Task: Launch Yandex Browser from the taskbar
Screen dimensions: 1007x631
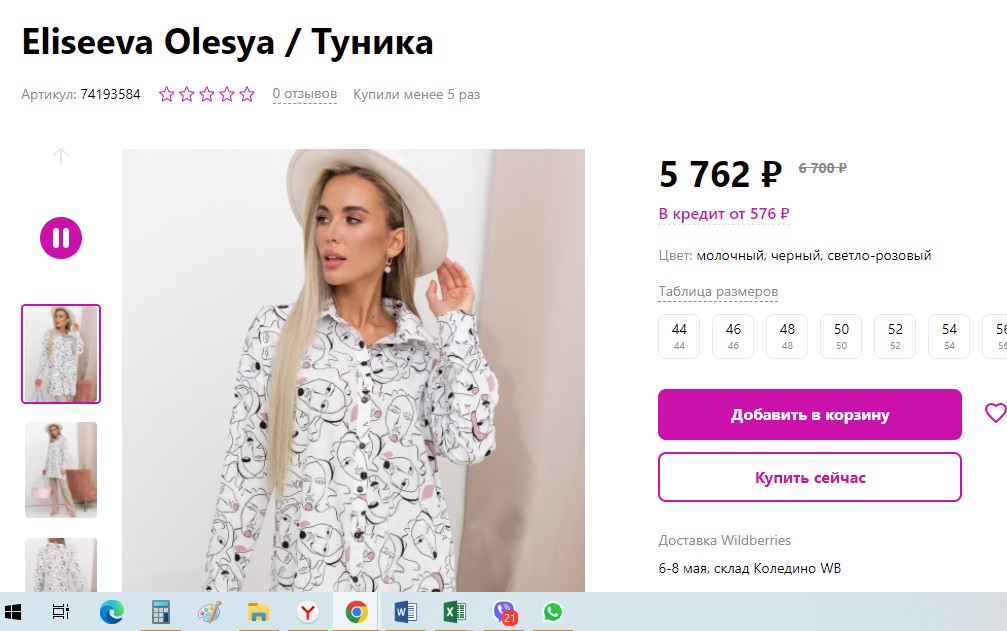Action: [307, 612]
